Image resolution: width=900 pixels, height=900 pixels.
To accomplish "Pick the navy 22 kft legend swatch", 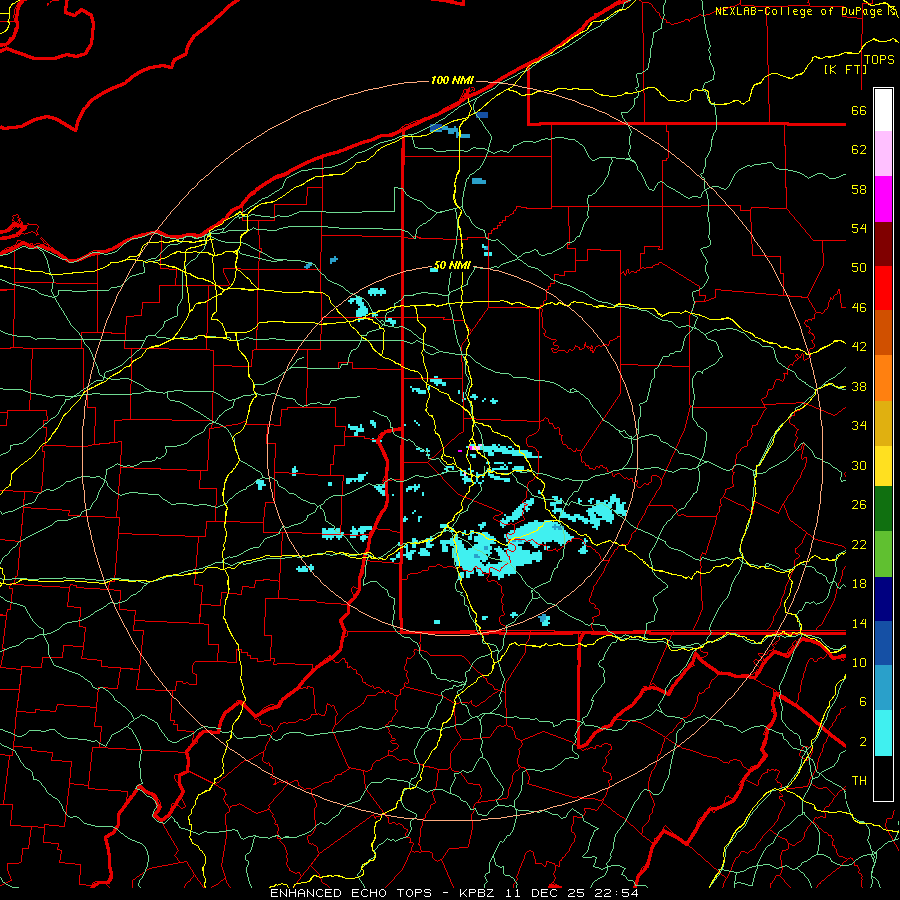I will (x=883, y=599).
